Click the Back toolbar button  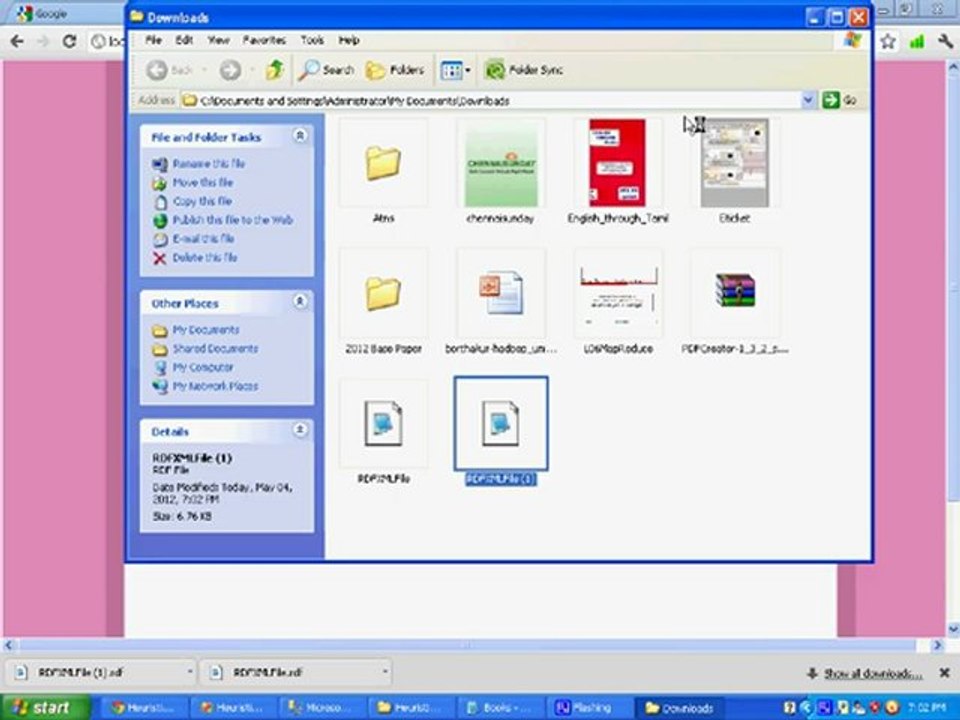click(170, 70)
